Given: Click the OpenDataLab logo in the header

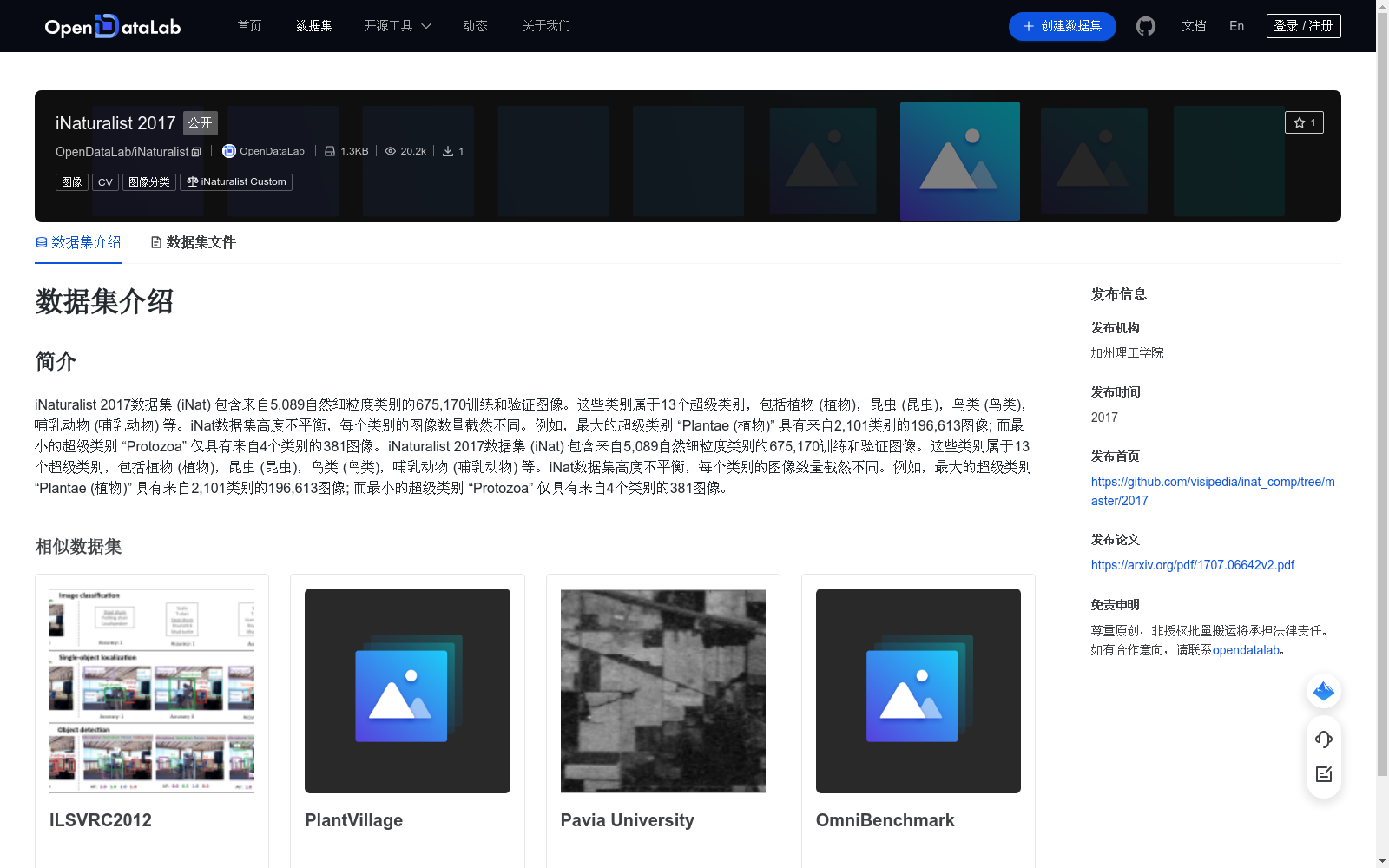Looking at the screenshot, I should pos(111,26).
